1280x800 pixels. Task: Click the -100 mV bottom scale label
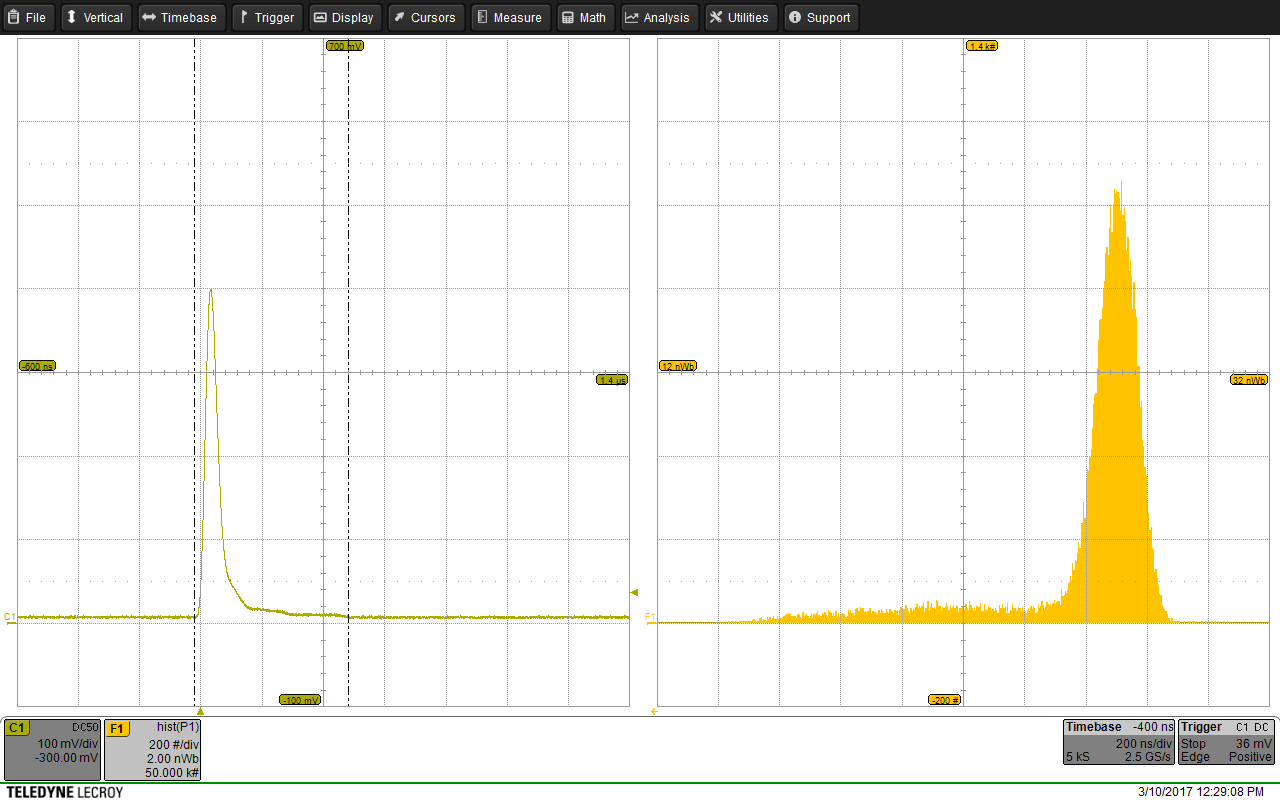pyautogui.click(x=299, y=700)
